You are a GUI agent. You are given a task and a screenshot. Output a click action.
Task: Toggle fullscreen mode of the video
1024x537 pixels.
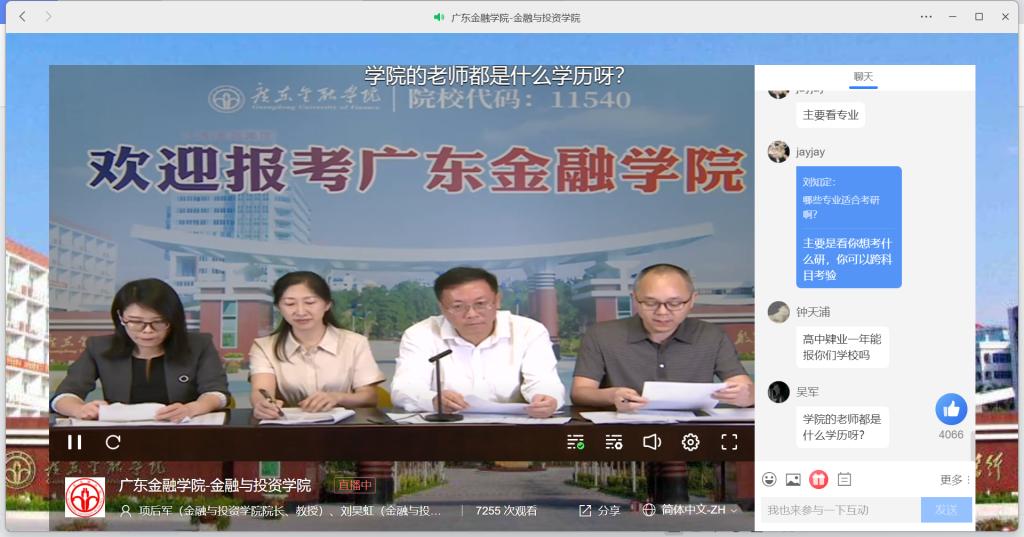[x=729, y=442]
